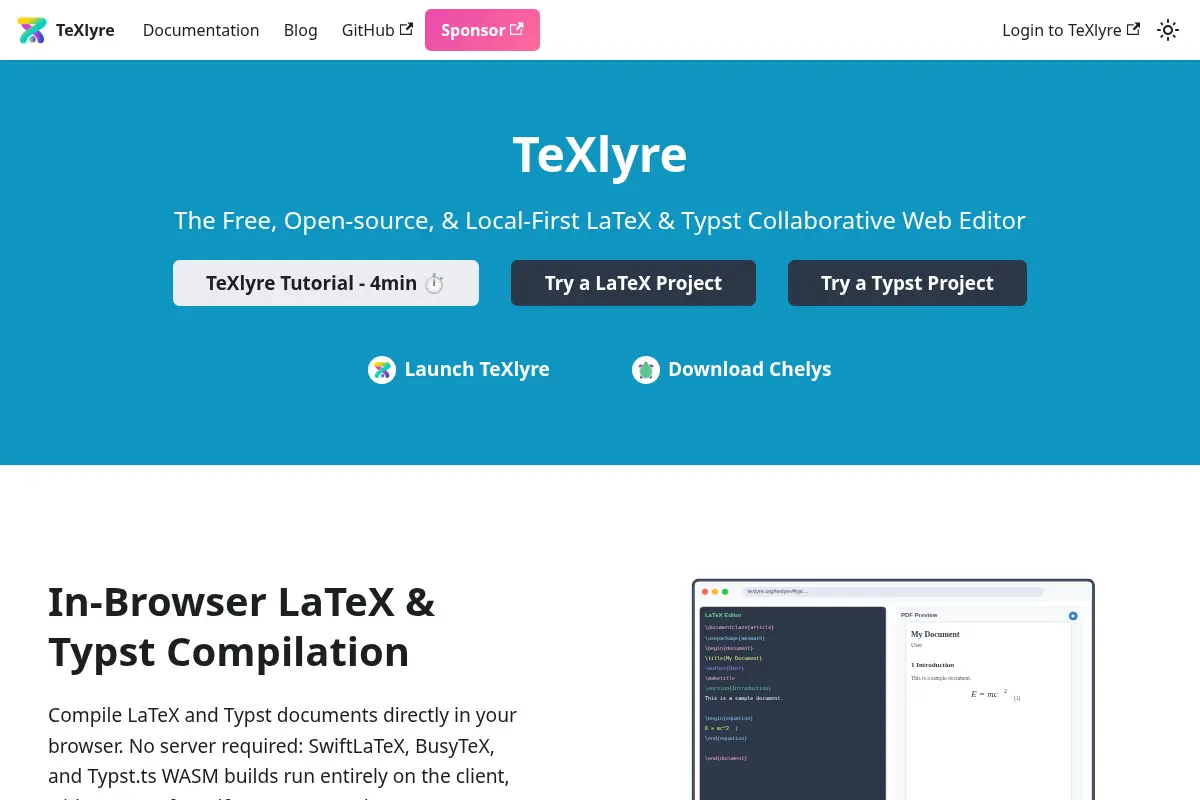Click the pink Sponsor button

click(x=482, y=30)
